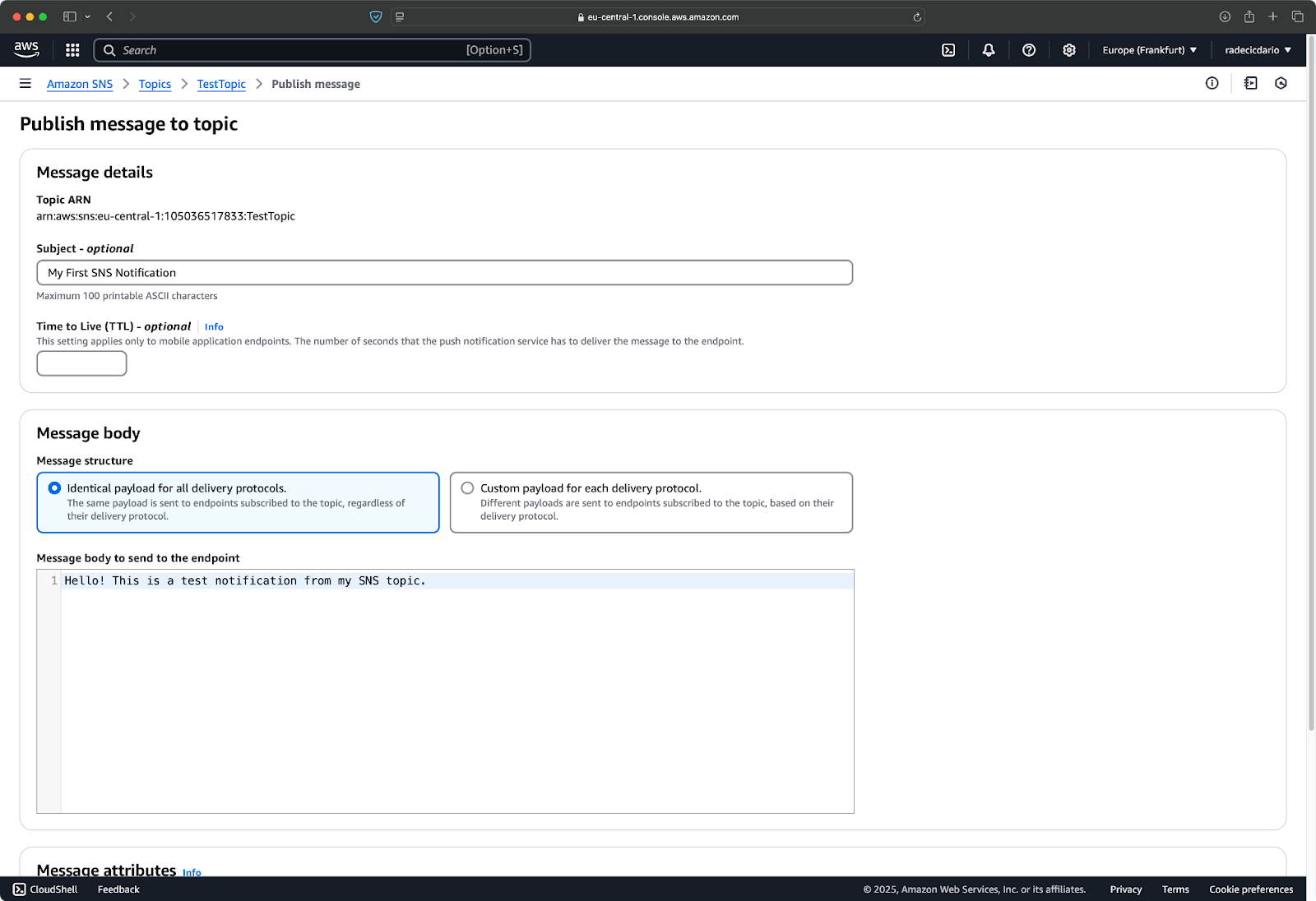Select Identical payload for all delivery protocols
The image size is (1316, 901).
238,502
